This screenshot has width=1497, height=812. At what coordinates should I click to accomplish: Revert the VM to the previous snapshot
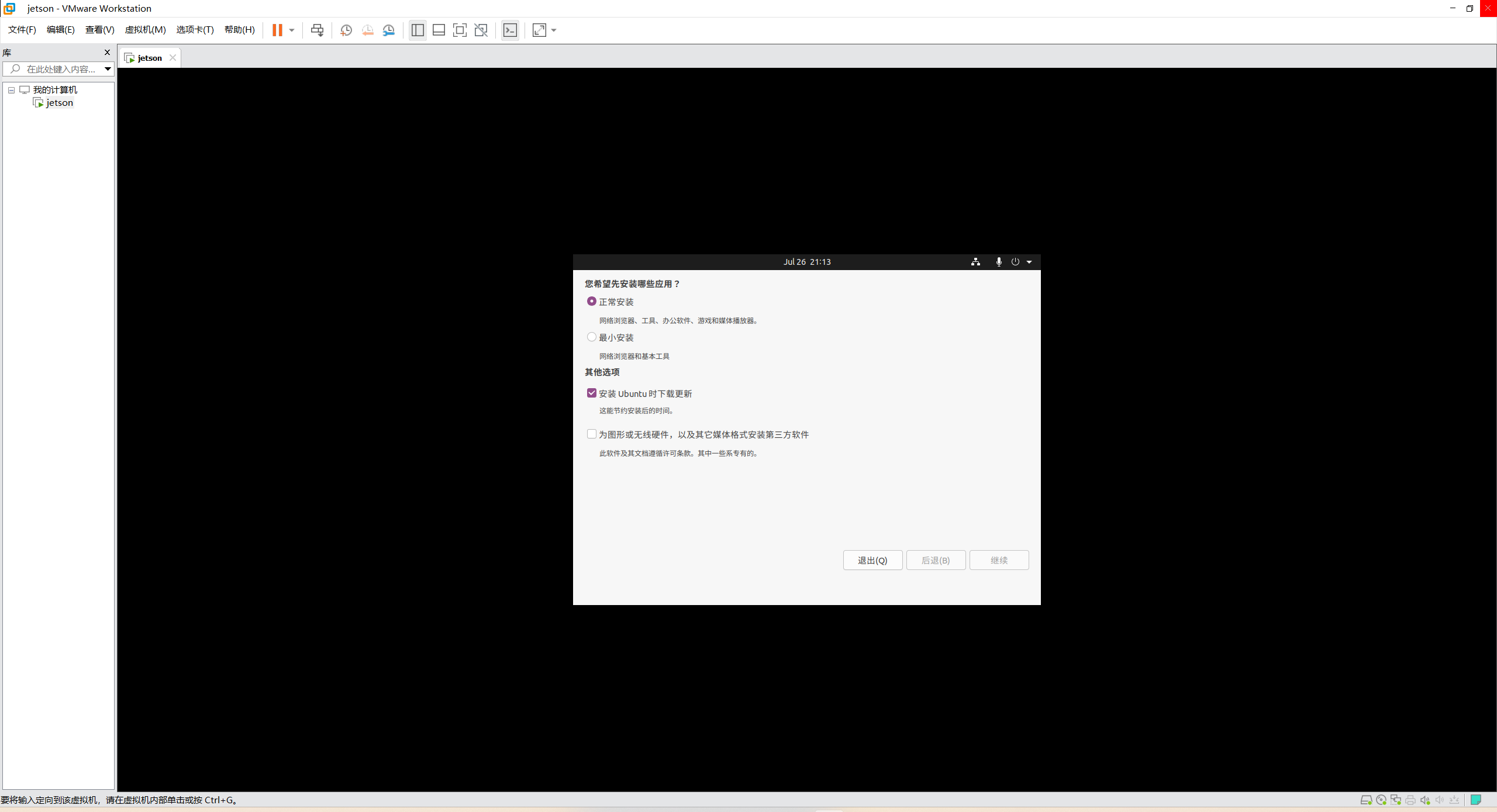click(x=368, y=30)
